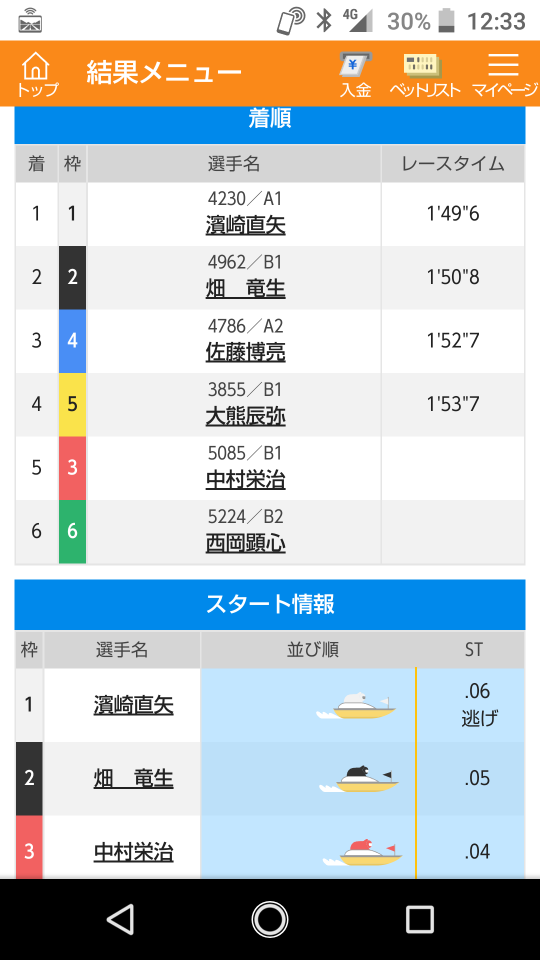Viewport: 540px width, 960px height.
Task: Tap the black boat icon for lane 2
Action: (x=359, y=779)
